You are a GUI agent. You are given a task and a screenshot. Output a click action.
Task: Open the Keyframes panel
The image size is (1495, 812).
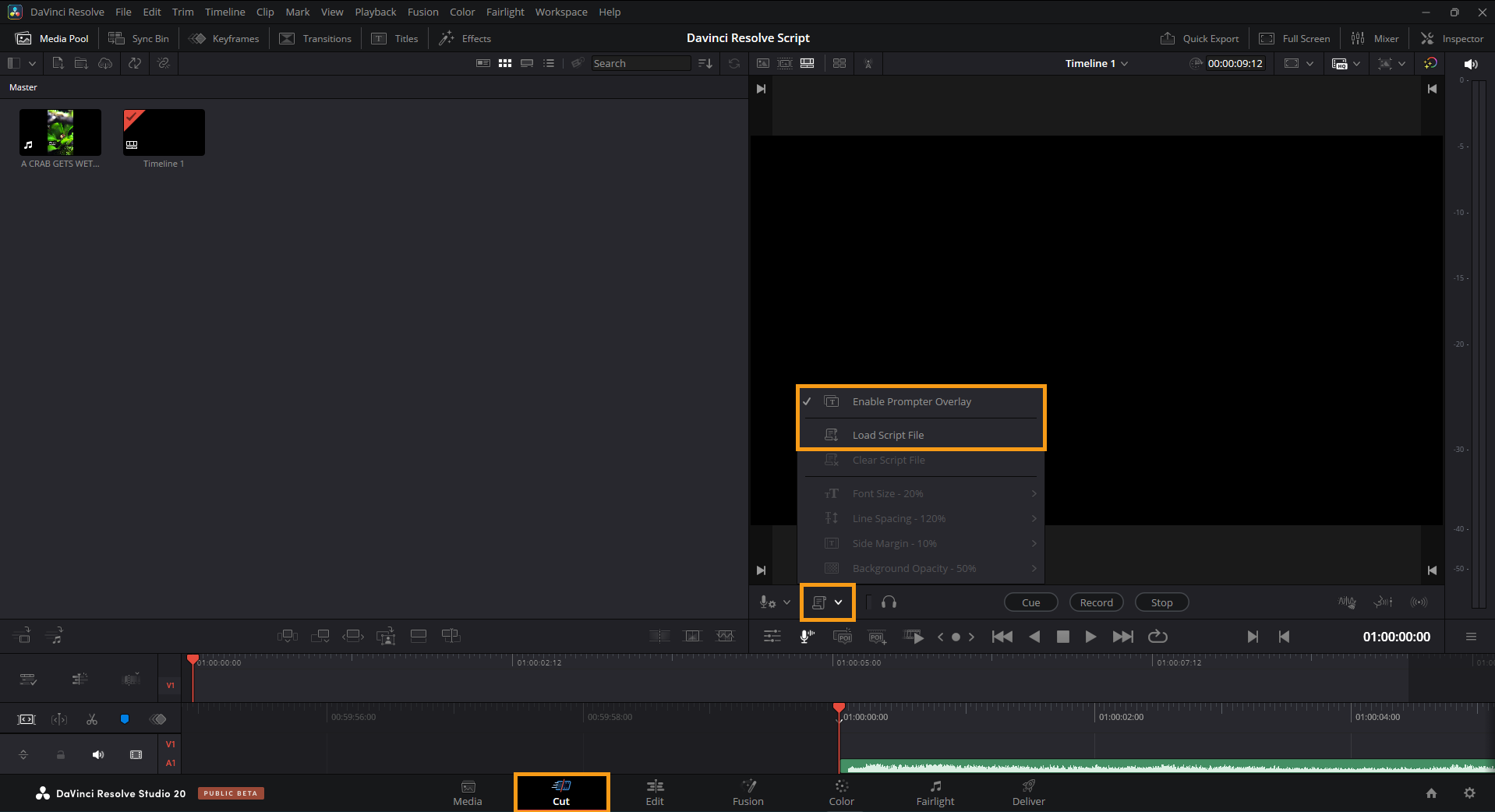(x=224, y=38)
